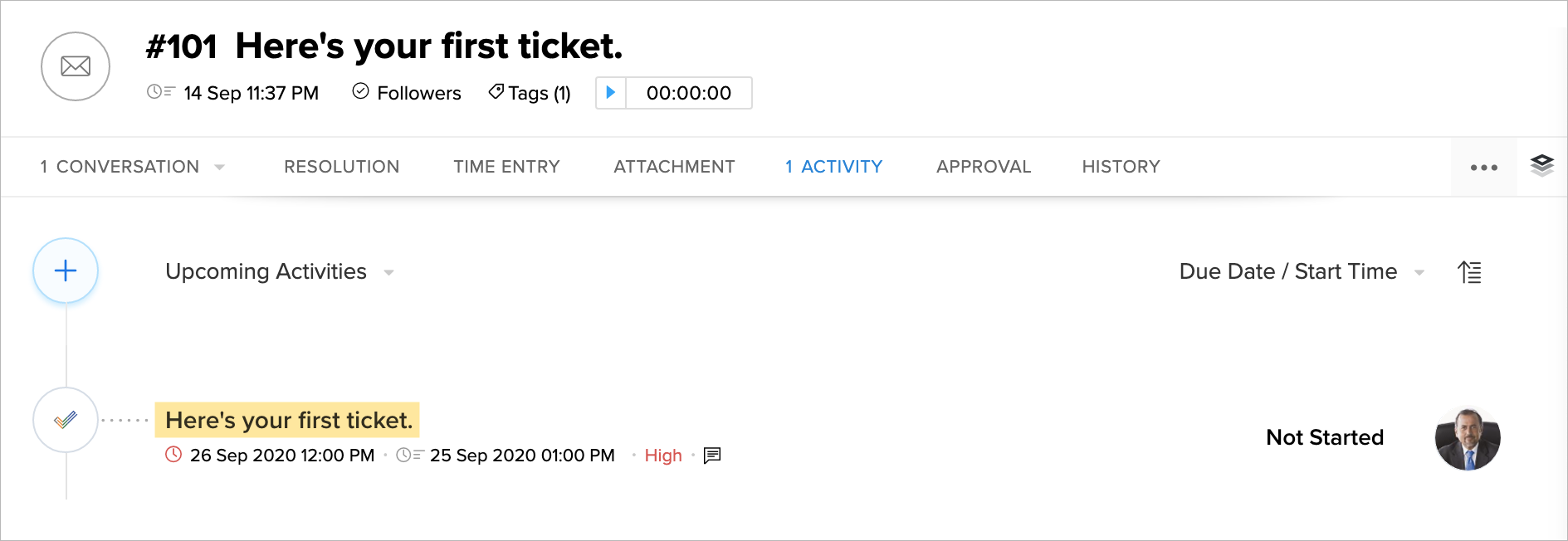Viewport: 1568px width, 541px height.
Task: Toggle the sort order icon
Action: click(1469, 272)
